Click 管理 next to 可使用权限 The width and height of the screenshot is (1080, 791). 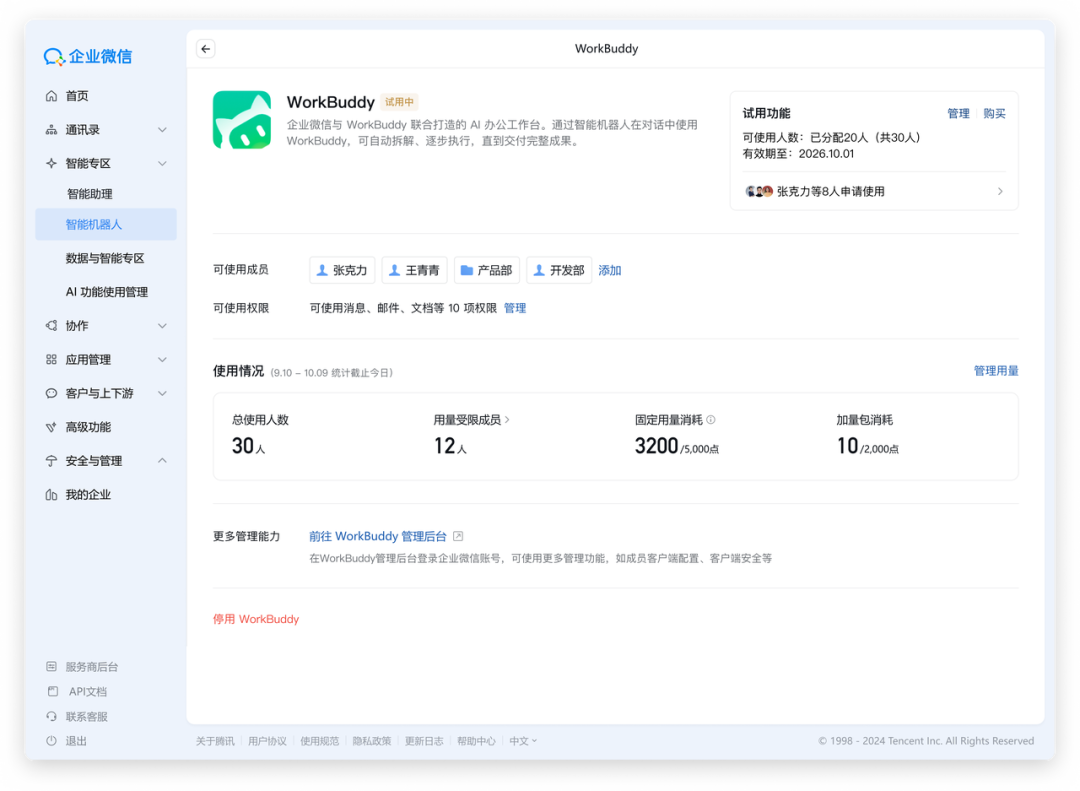point(515,308)
